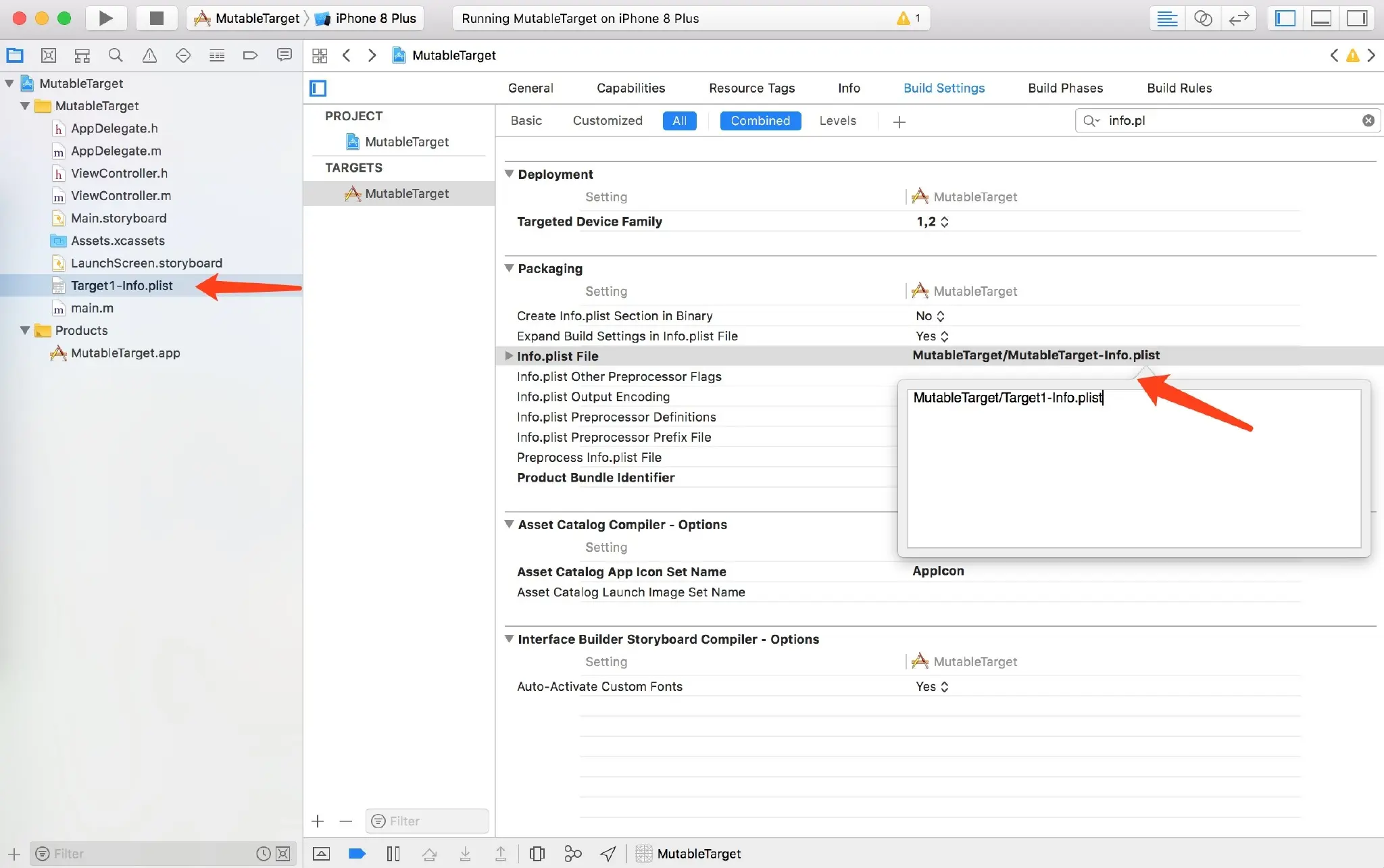1384x868 pixels.
Task: Open Targeted Device Family value popup
Action: click(x=933, y=222)
